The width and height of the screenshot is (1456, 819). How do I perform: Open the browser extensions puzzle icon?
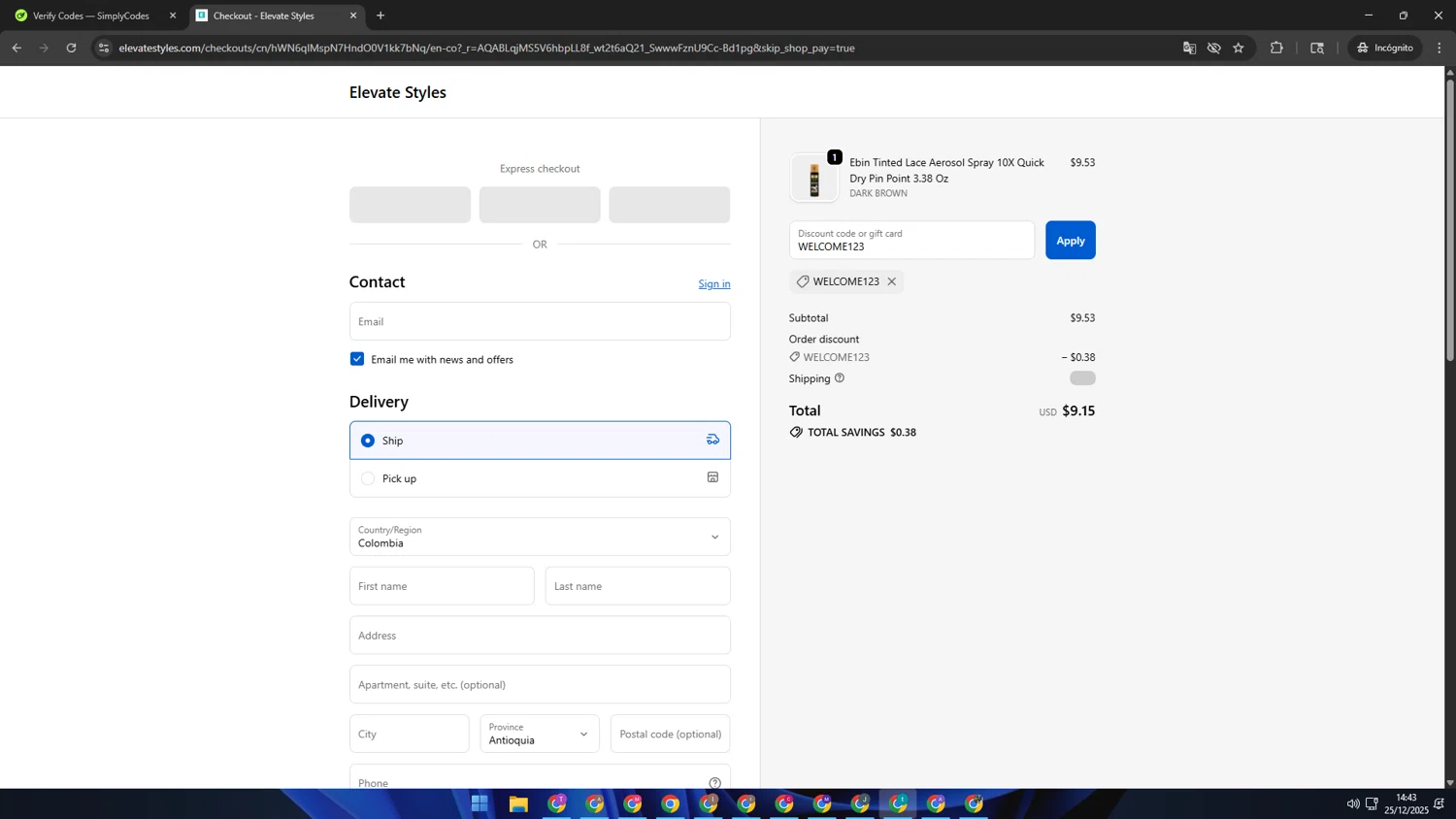pyautogui.click(x=1276, y=48)
